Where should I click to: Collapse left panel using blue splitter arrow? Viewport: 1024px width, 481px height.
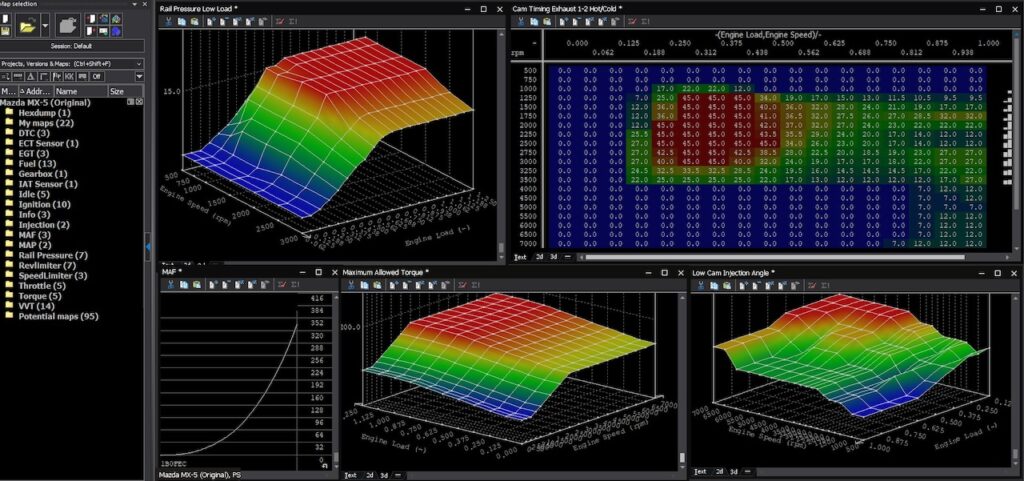pyautogui.click(x=148, y=246)
